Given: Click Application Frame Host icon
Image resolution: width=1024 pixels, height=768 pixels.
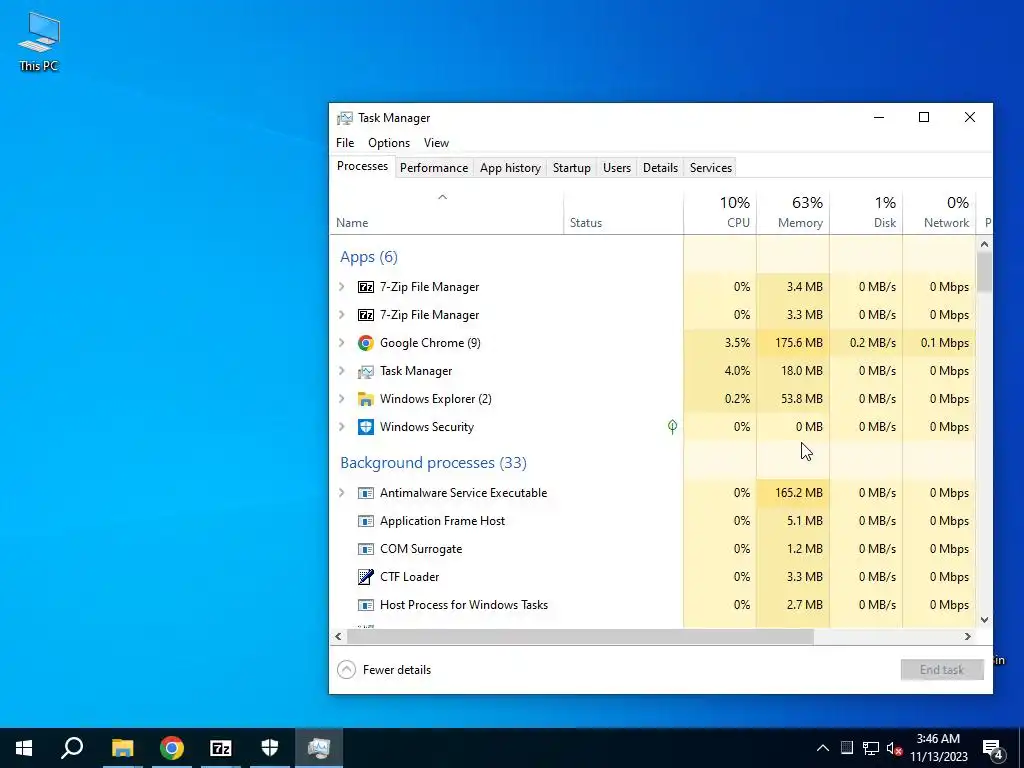Looking at the screenshot, I should (366, 521).
